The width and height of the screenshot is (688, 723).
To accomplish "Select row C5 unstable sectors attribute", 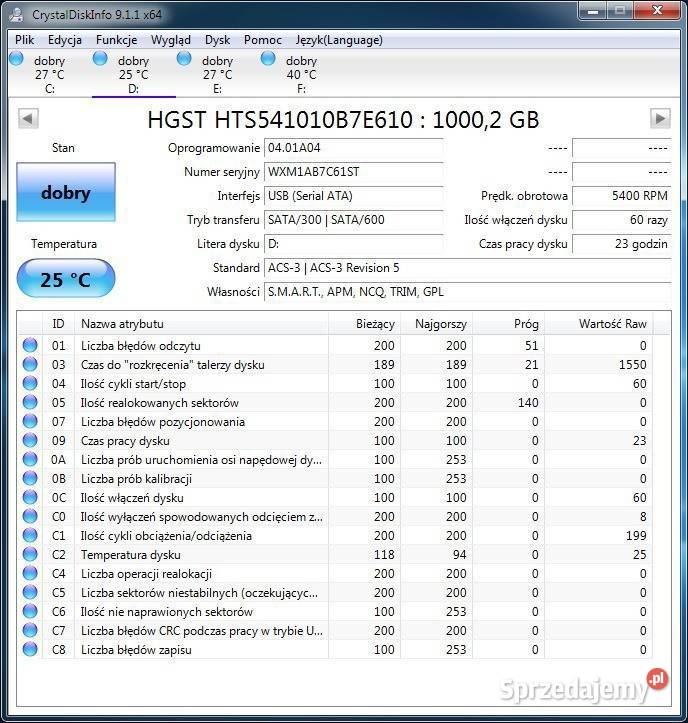I will pyautogui.click(x=200, y=593).
